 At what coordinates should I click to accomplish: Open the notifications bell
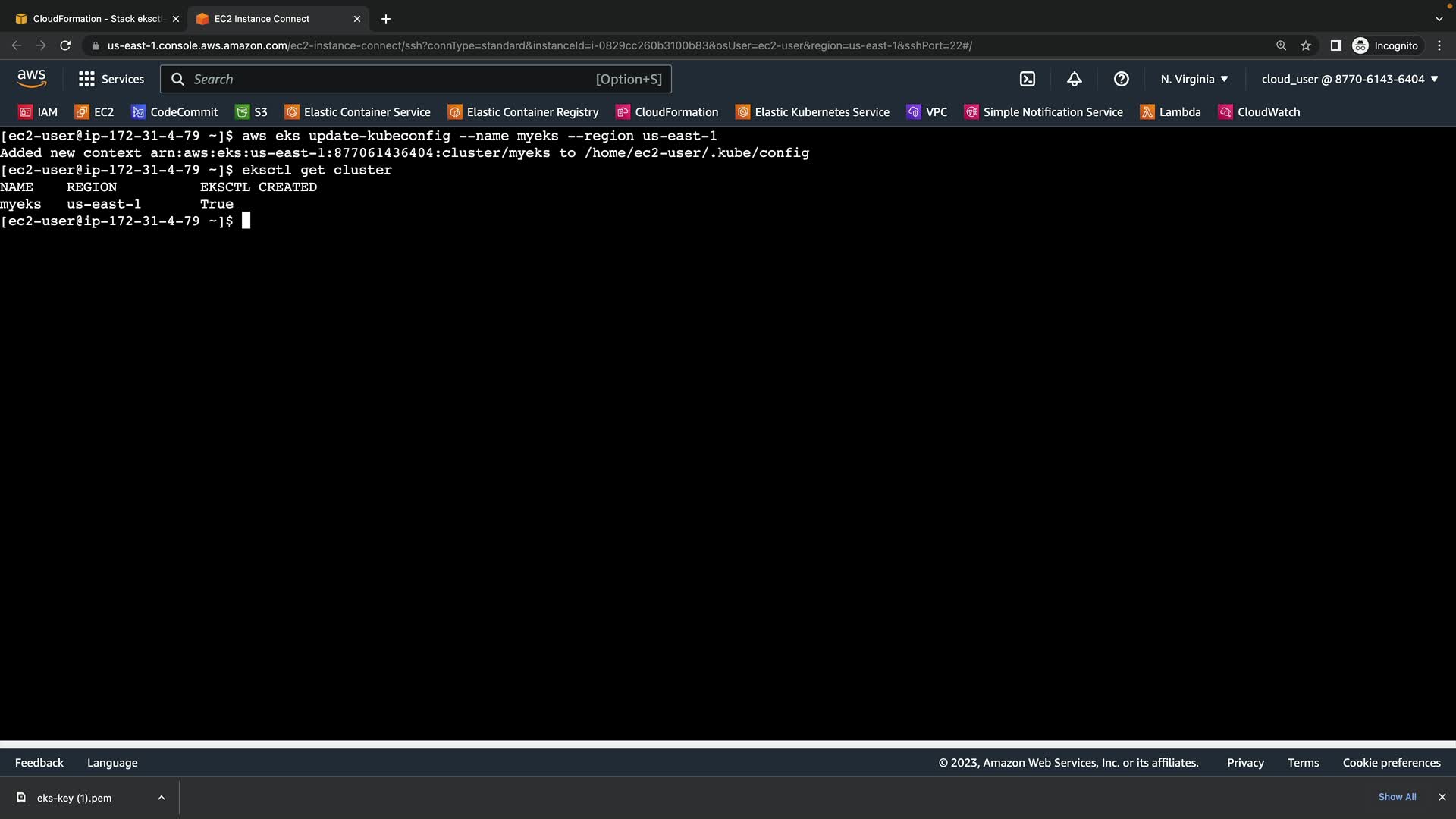[1075, 79]
